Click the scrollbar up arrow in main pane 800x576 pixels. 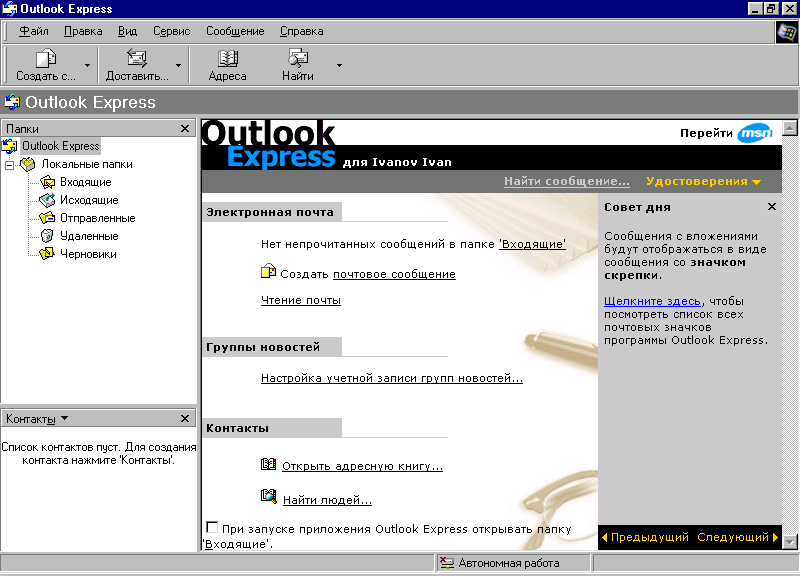[x=790, y=128]
